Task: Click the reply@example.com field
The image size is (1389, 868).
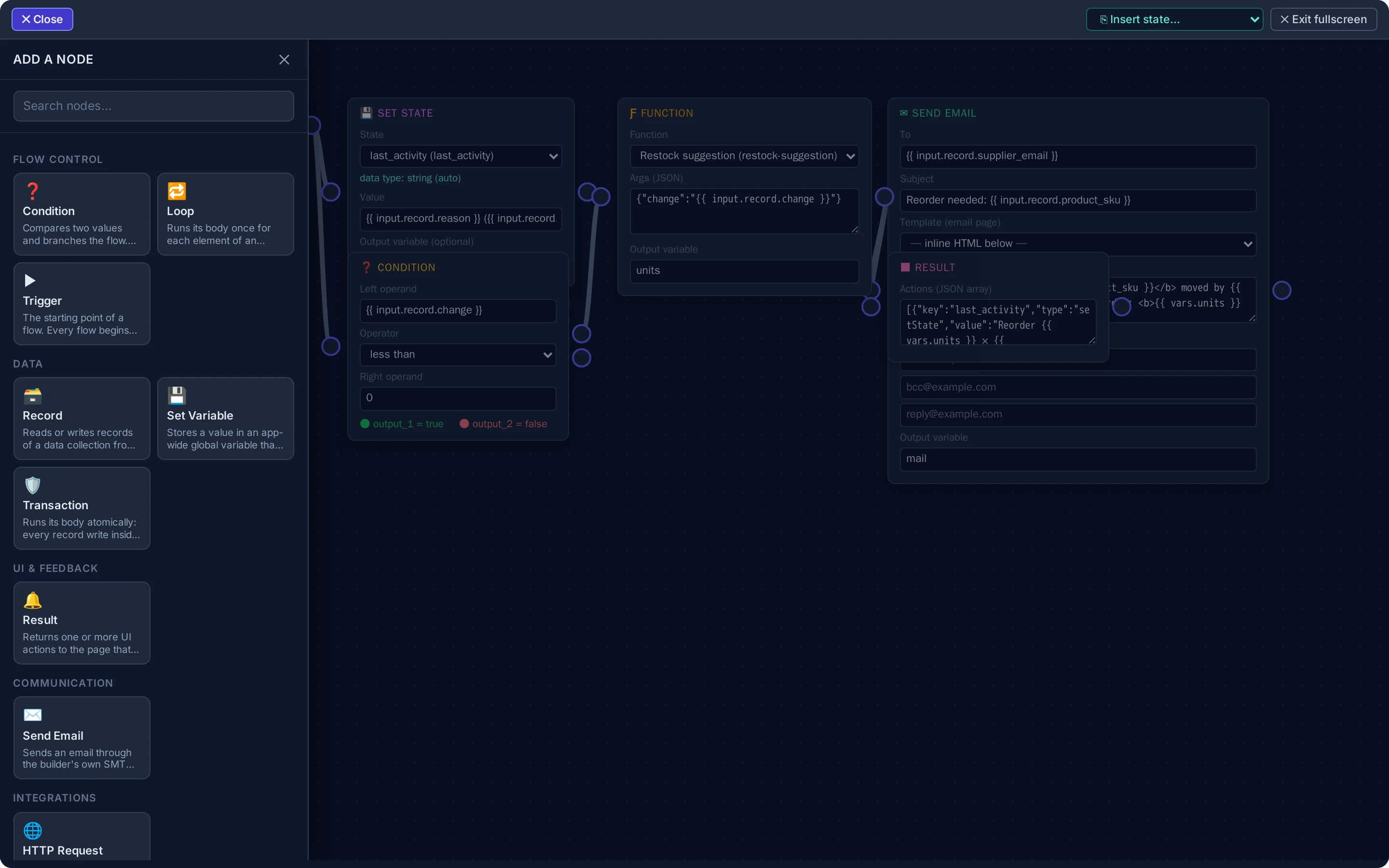Action: pos(1077,415)
